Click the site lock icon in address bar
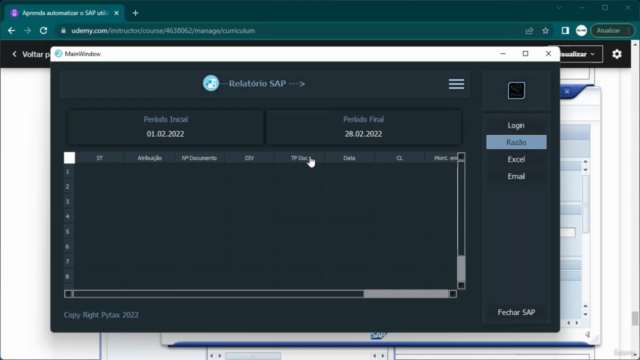The height and width of the screenshot is (360, 640). (x=63, y=31)
